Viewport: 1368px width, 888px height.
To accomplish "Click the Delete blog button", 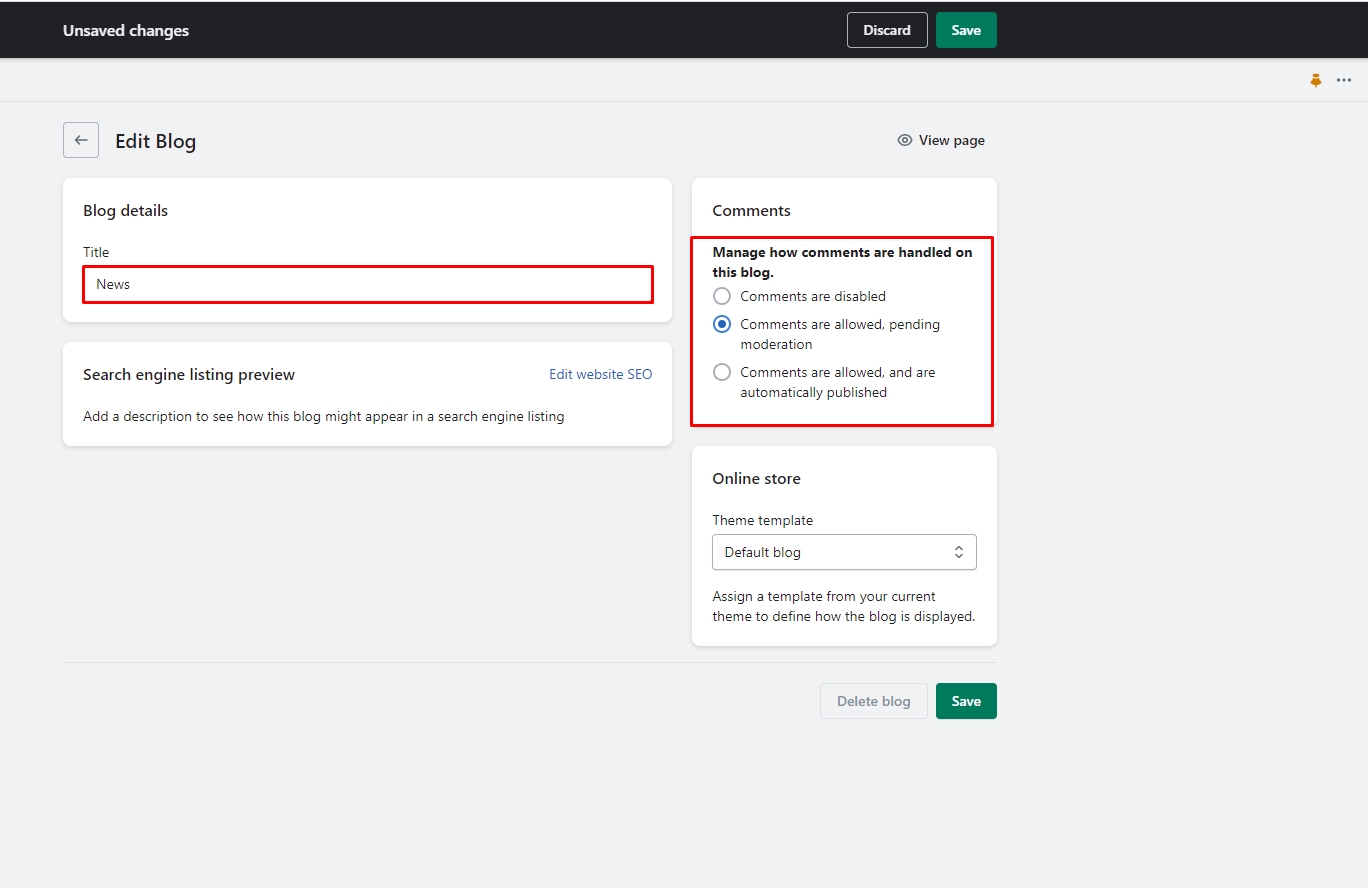I will (x=873, y=701).
